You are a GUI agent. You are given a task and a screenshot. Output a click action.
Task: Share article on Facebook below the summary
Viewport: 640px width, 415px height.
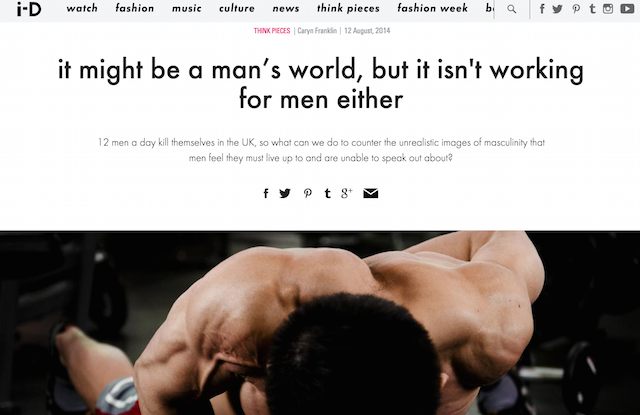click(266, 193)
